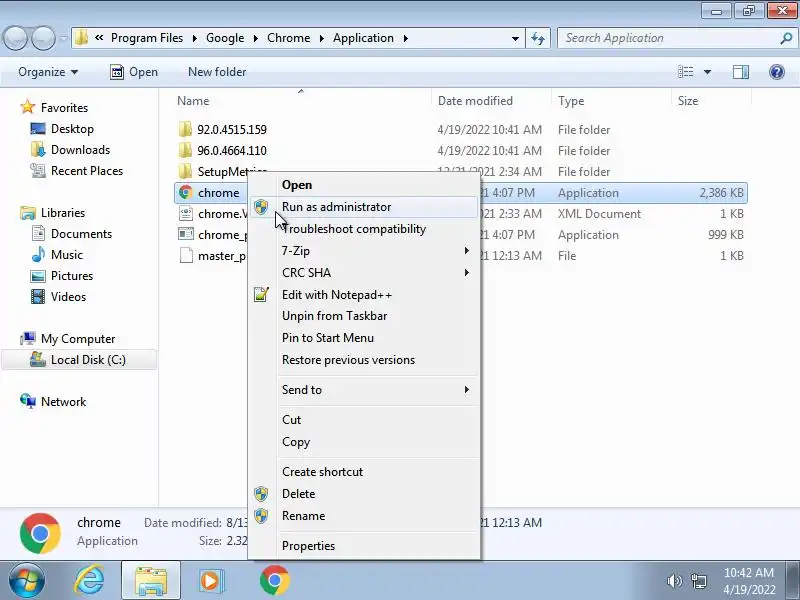Click the volume speaker tray icon
Viewport: 800px width, 600px height.
(674, 581)
